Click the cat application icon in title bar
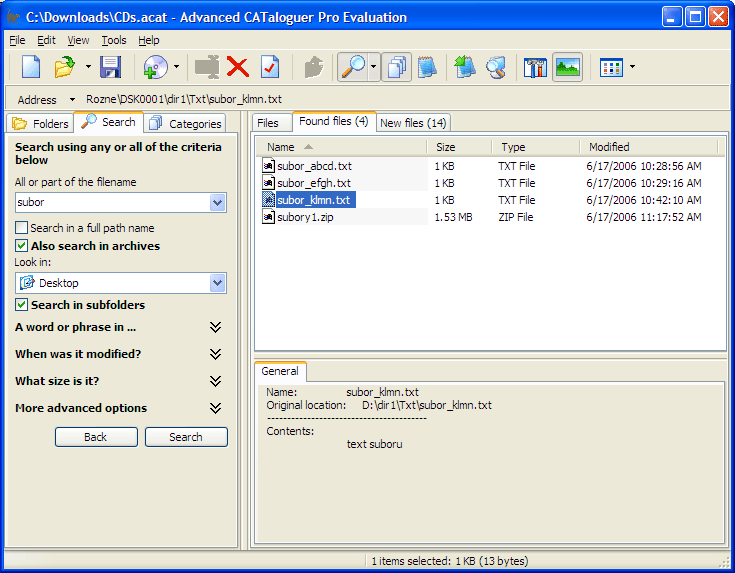735x573 pixels. [13, 17]
